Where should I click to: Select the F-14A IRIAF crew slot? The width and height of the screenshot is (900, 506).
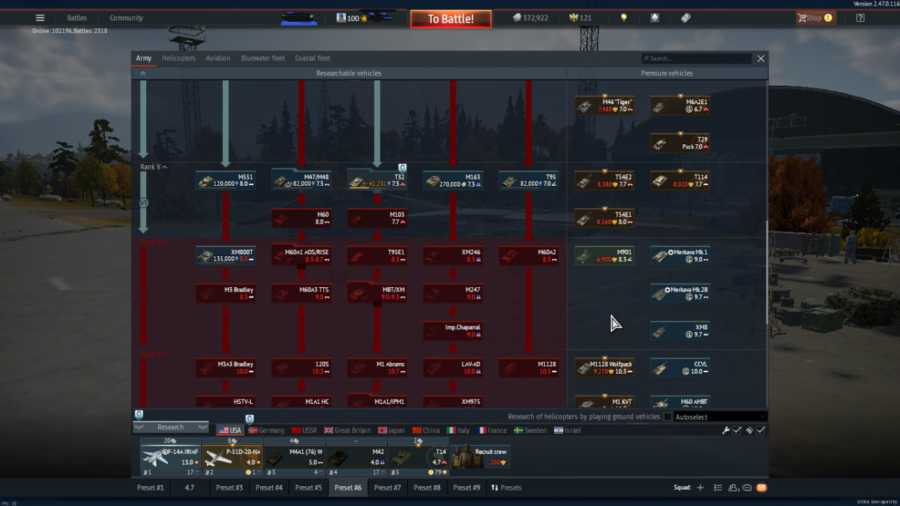170,457
